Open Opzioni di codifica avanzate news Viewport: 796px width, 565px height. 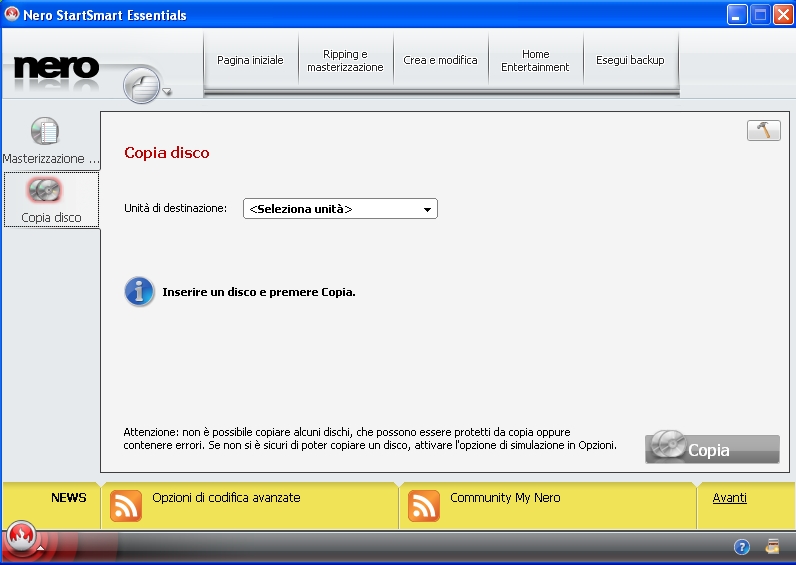point(226,497)
